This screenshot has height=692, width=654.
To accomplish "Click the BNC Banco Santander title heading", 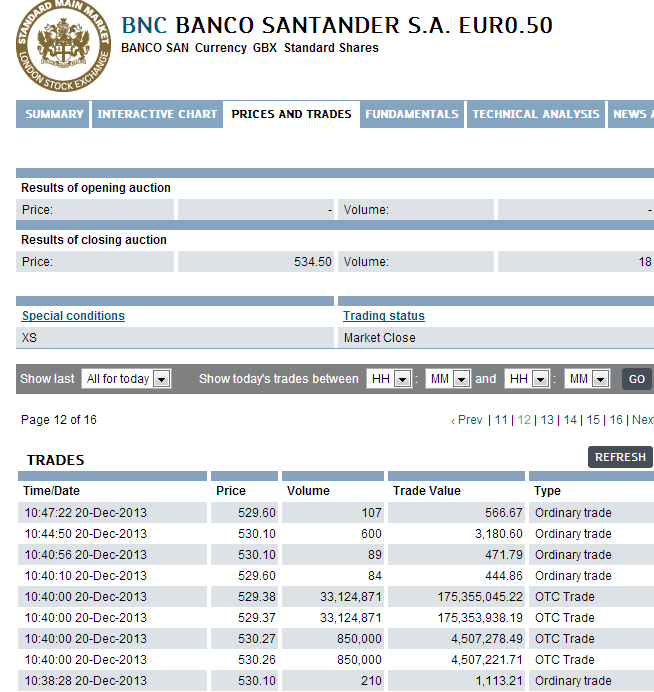I will pos(337,25).
